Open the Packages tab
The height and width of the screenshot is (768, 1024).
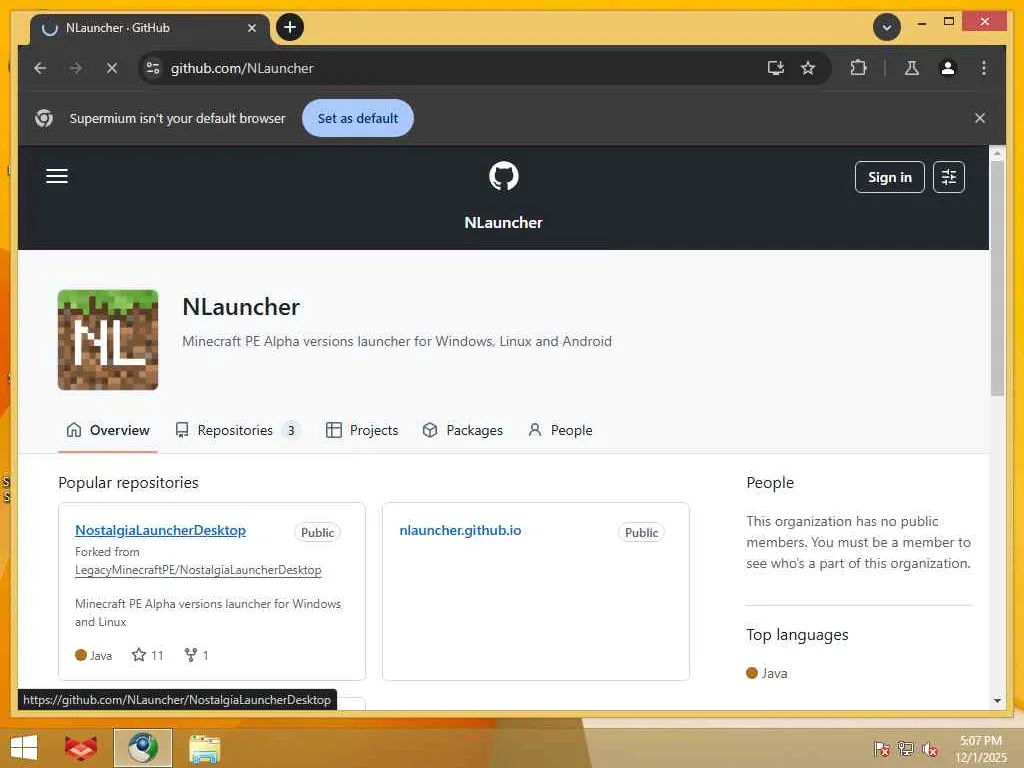point(463,430)
